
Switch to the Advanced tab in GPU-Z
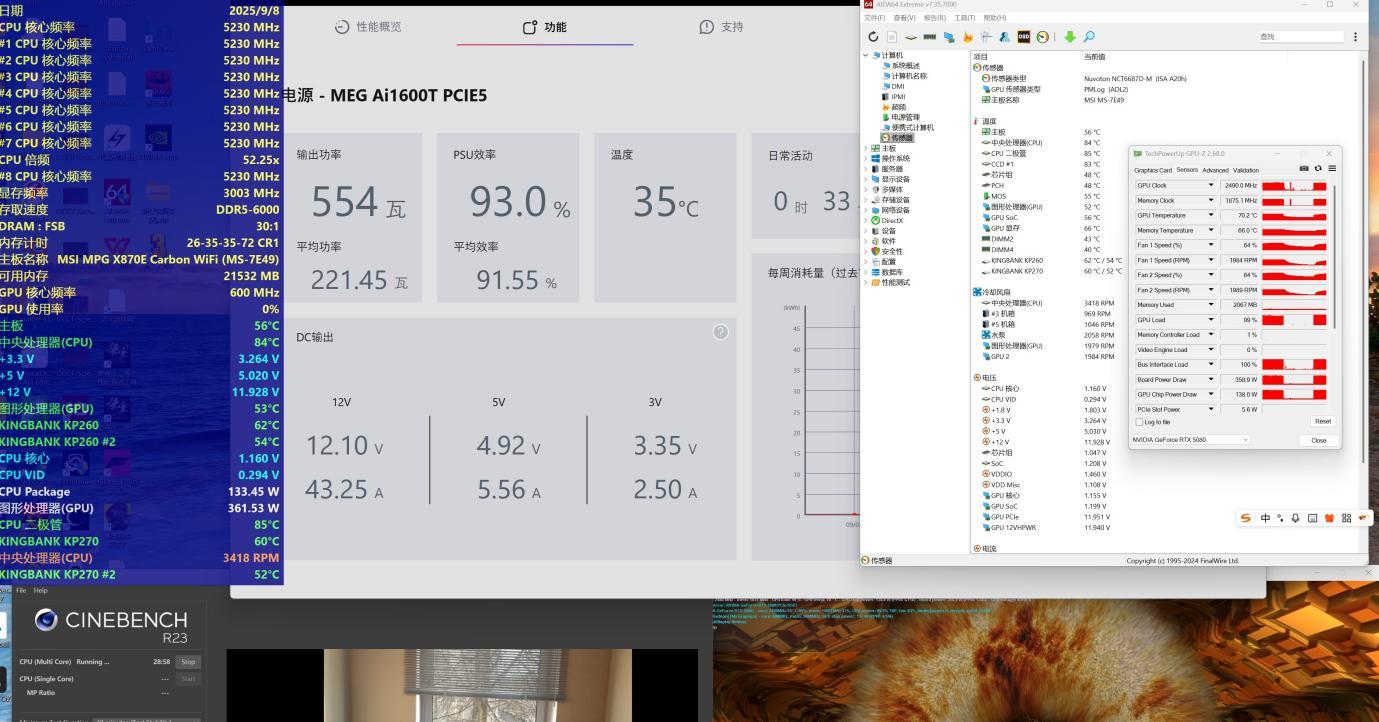[x=1215, y=170]
